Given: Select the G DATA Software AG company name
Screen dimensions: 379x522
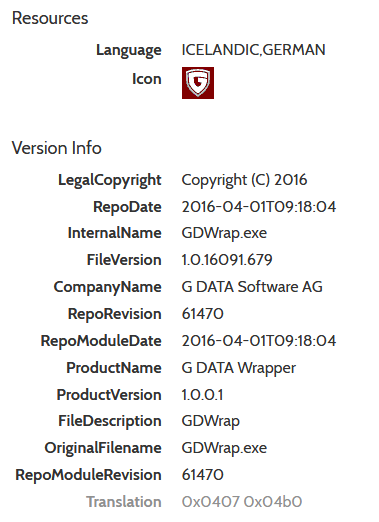Looking at the screenshot, I should [x=252, y=287].
